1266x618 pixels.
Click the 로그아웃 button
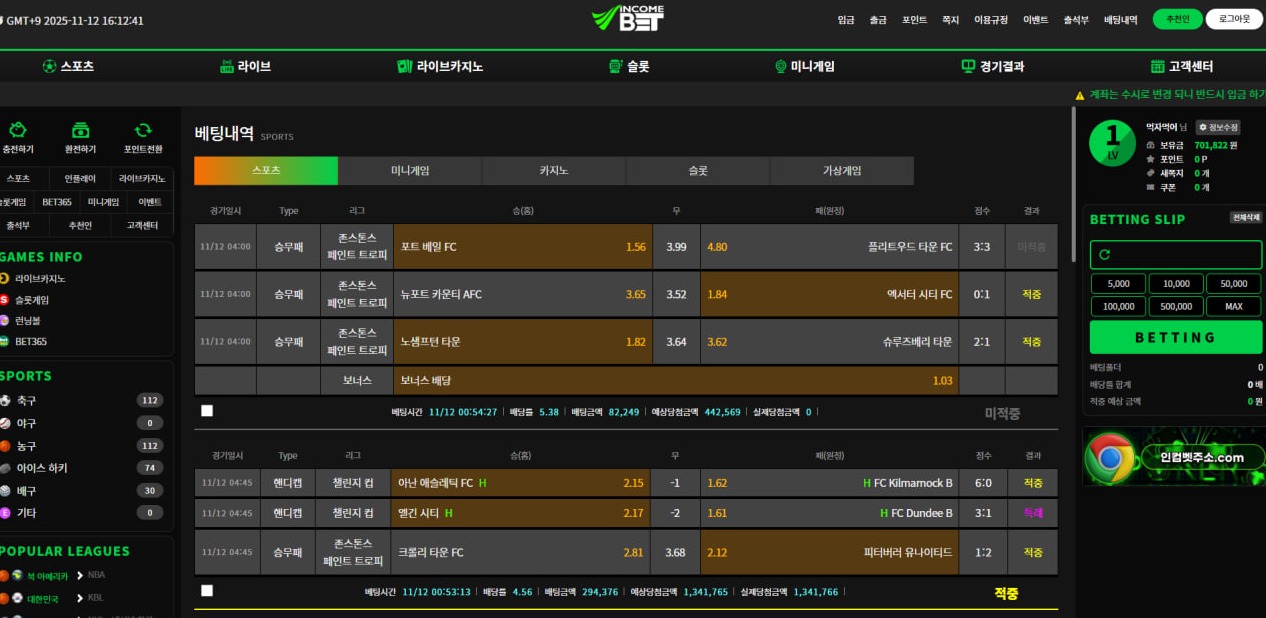(1234, 19)
